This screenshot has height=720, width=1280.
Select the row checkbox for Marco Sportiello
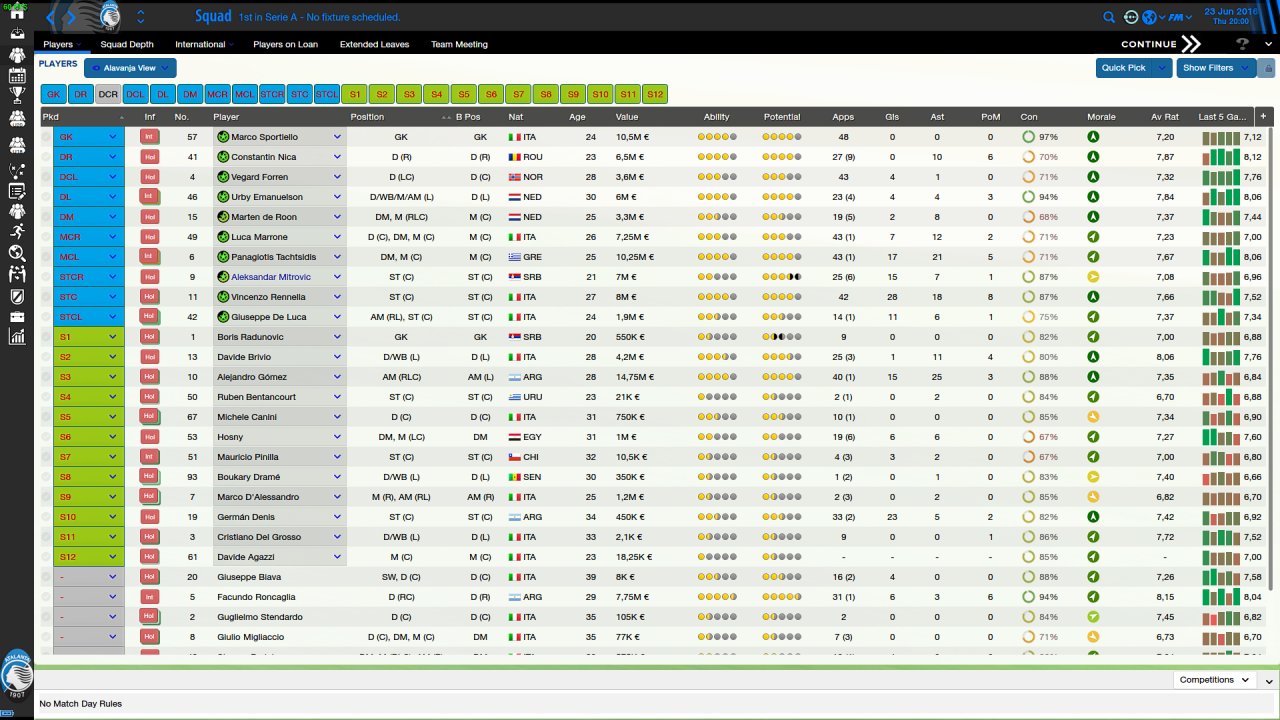(46, 137)
